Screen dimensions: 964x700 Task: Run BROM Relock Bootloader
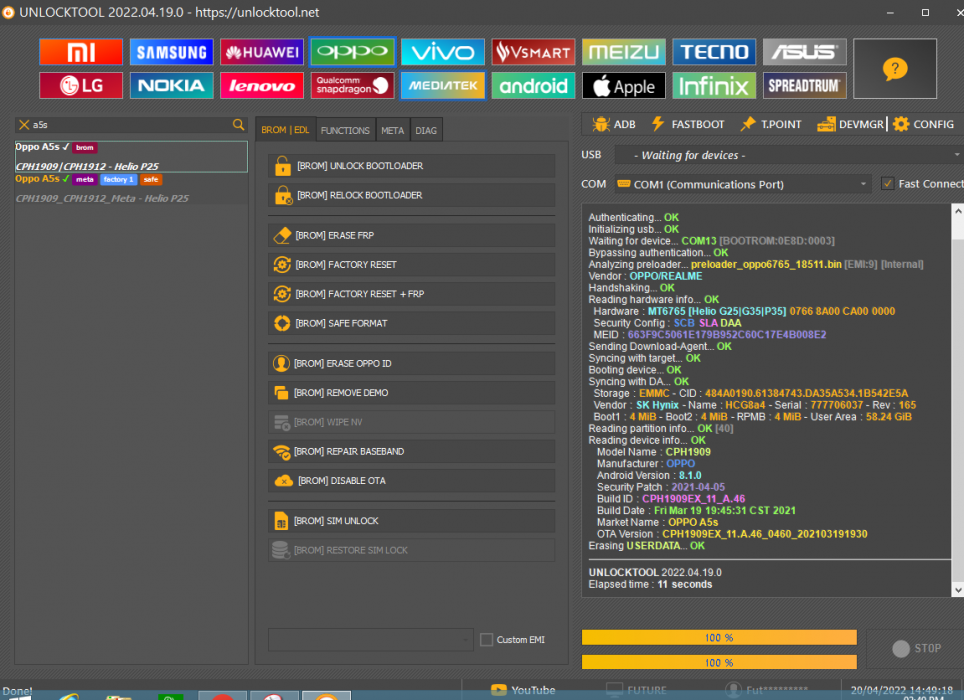point(411,195)
